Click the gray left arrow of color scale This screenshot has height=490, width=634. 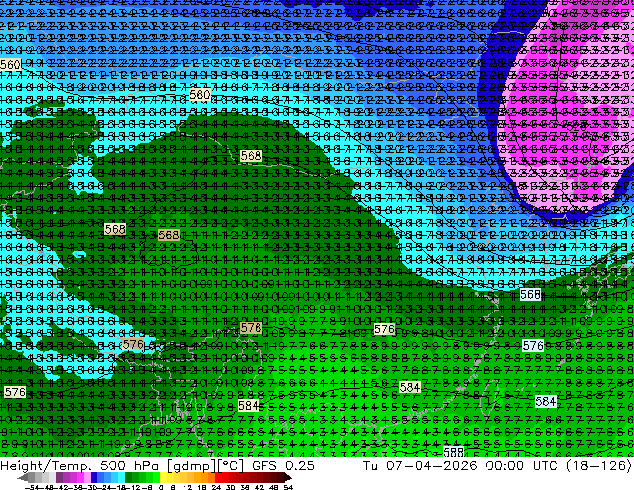click(x=23, y=477)
